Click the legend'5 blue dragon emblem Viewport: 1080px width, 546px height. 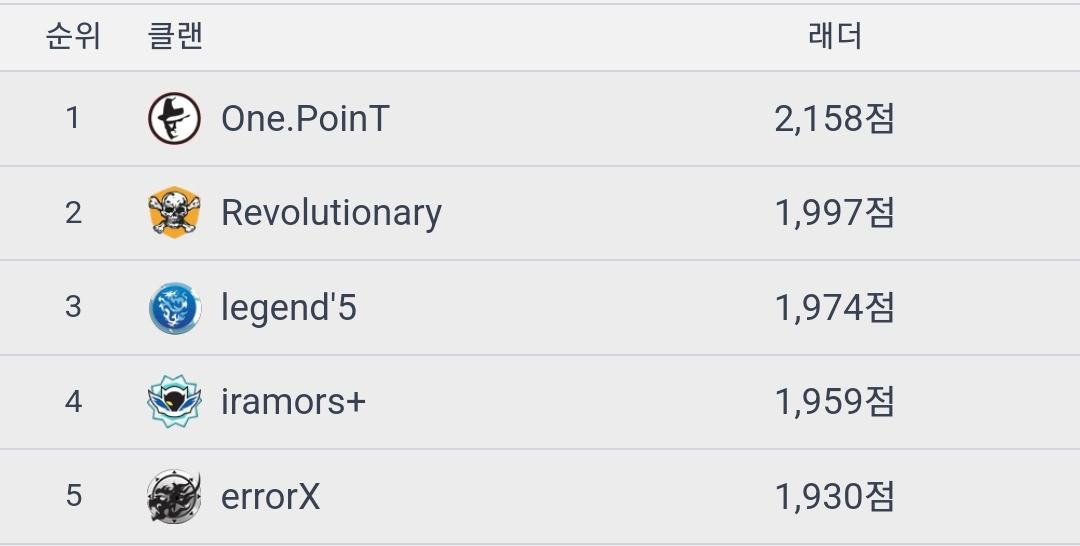[174, 307]
